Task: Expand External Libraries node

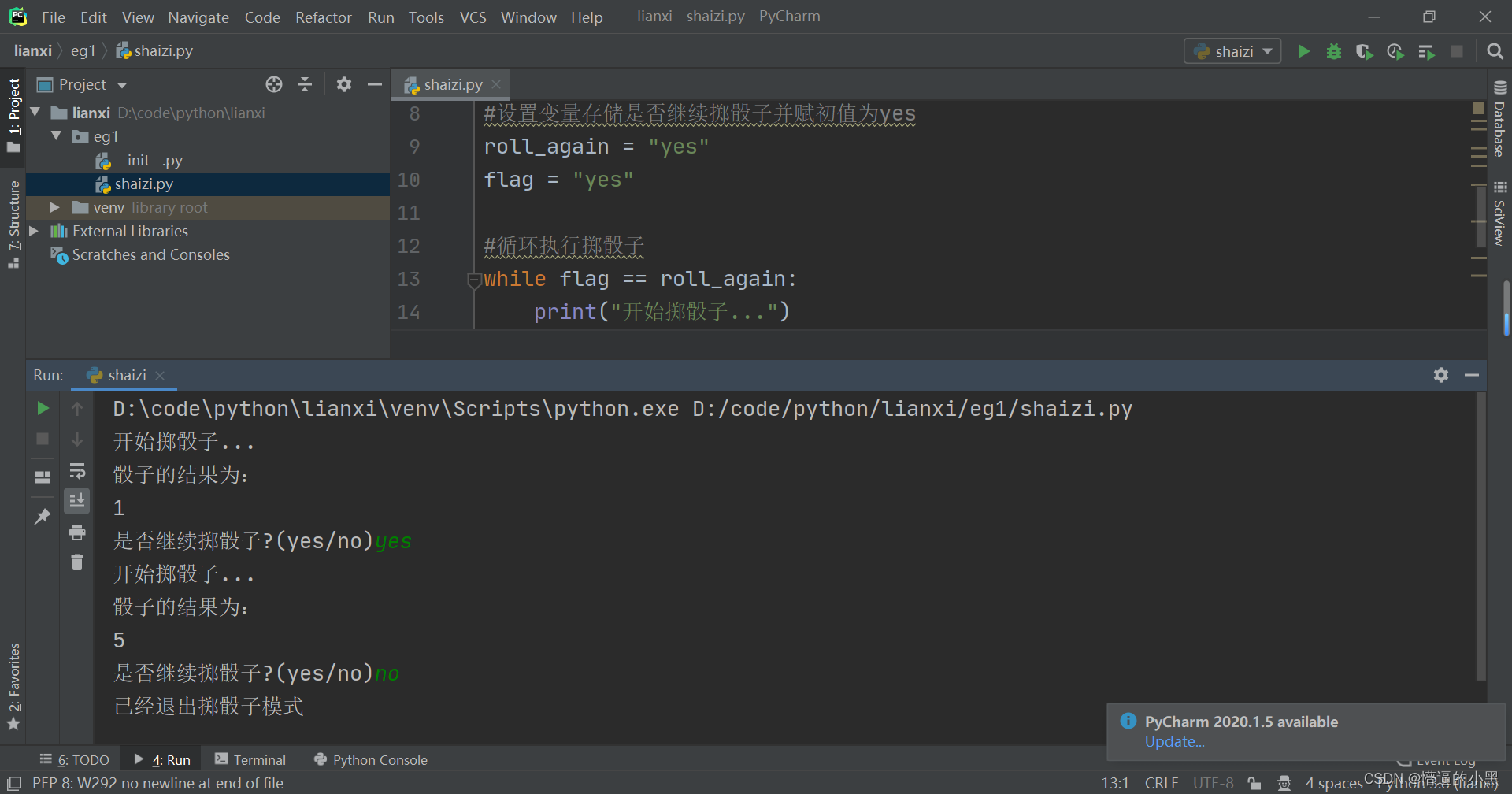Action: (x=34, y=231)
